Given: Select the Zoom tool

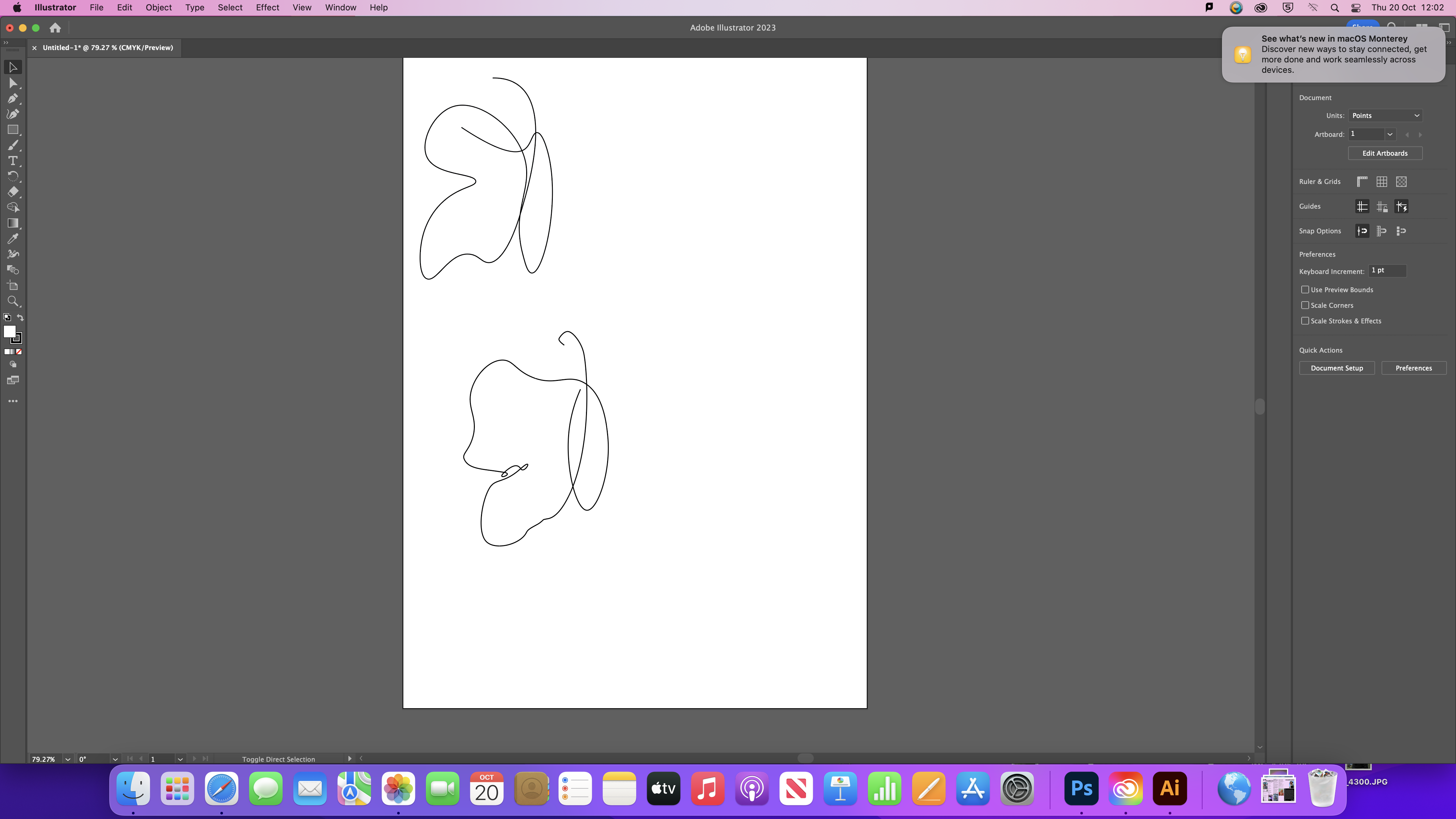Looking at the screenshot, I should [12, 301].
